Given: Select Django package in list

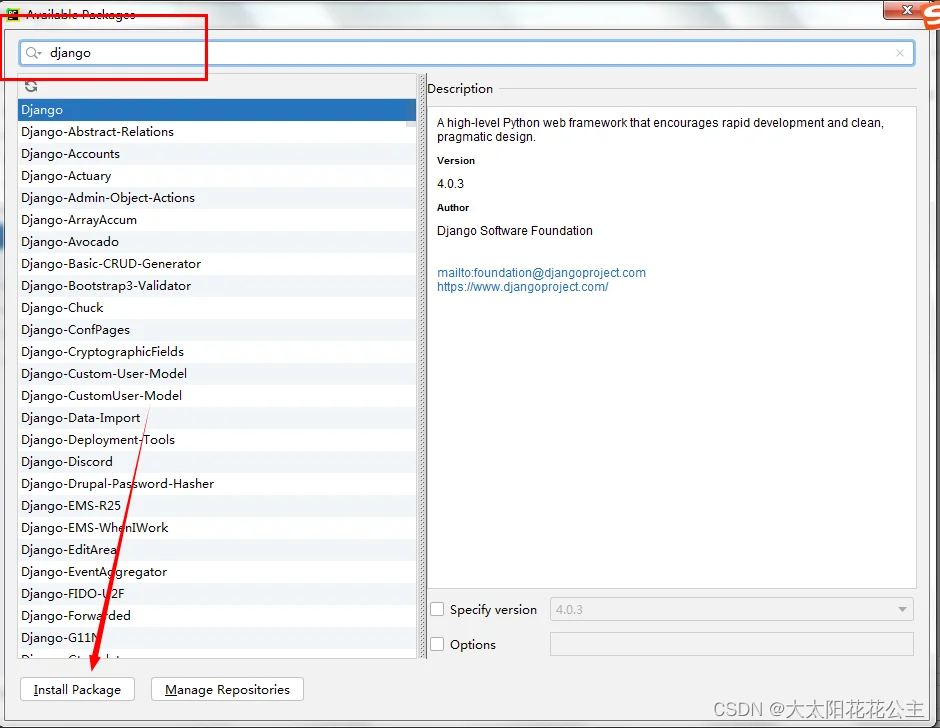Looking at the screenshot, I should (x=42, y=110).
